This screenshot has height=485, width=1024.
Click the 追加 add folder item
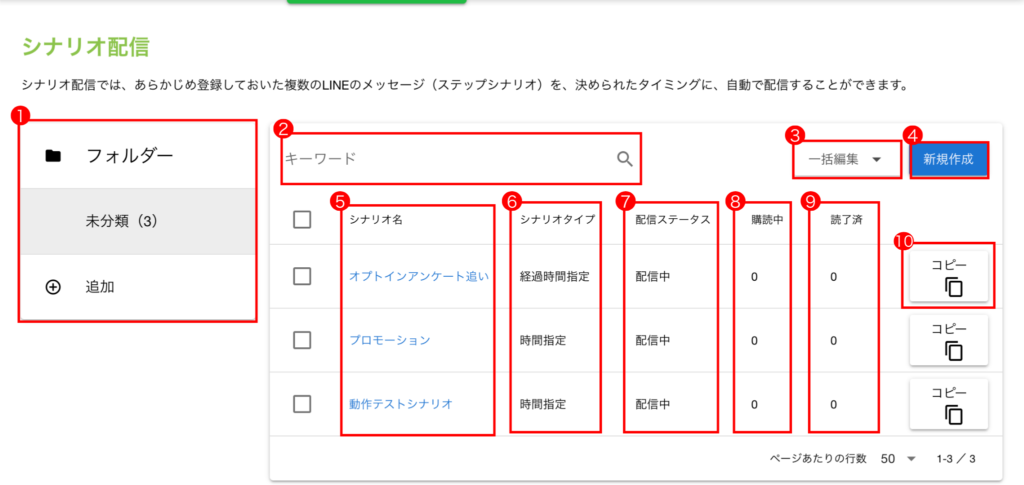click(x=100, y=287)
